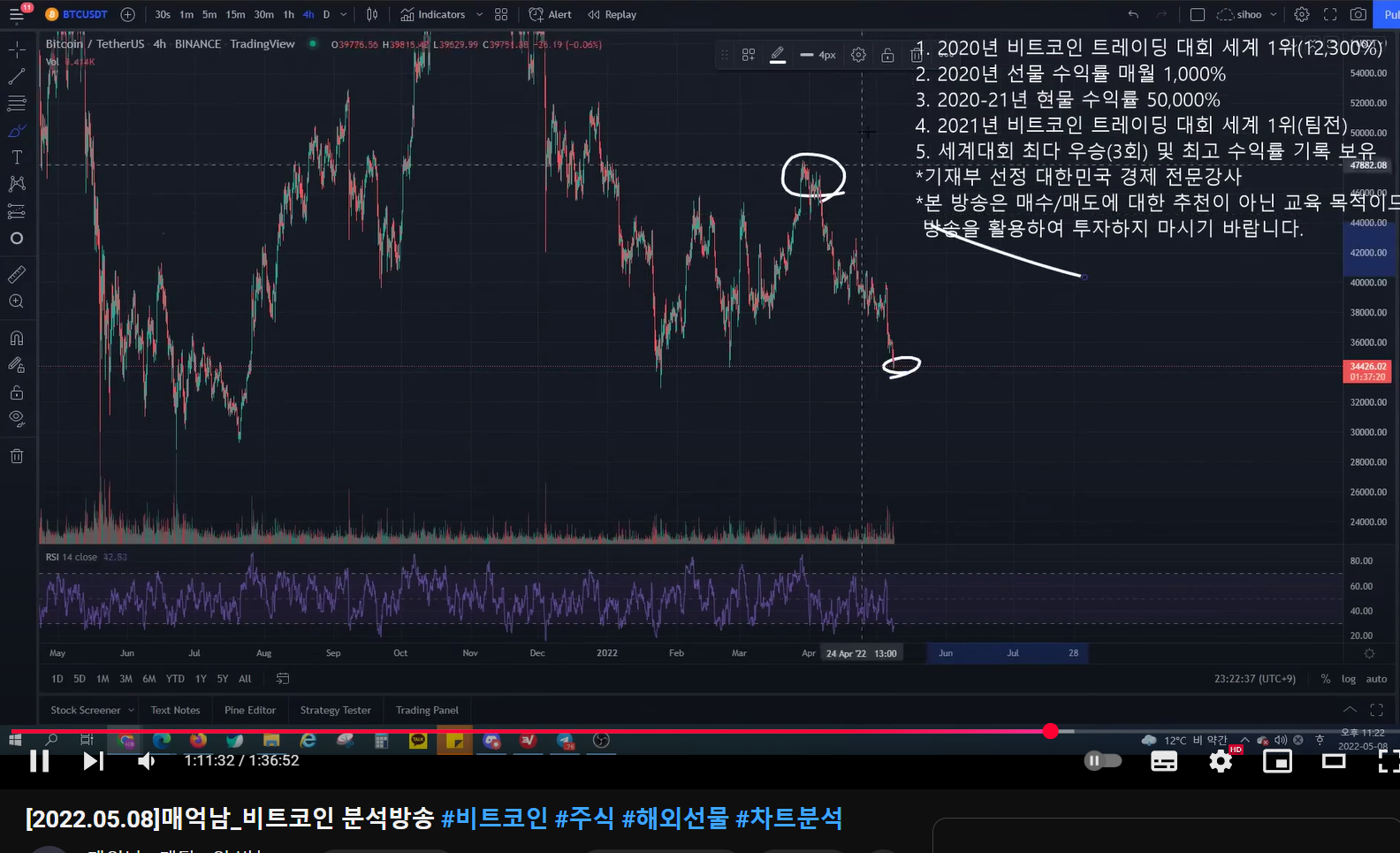Toggle YouTube autoplay switch
Image resolution: width=1400 pixels, height=853 pixels.
tap(1103, 761)
